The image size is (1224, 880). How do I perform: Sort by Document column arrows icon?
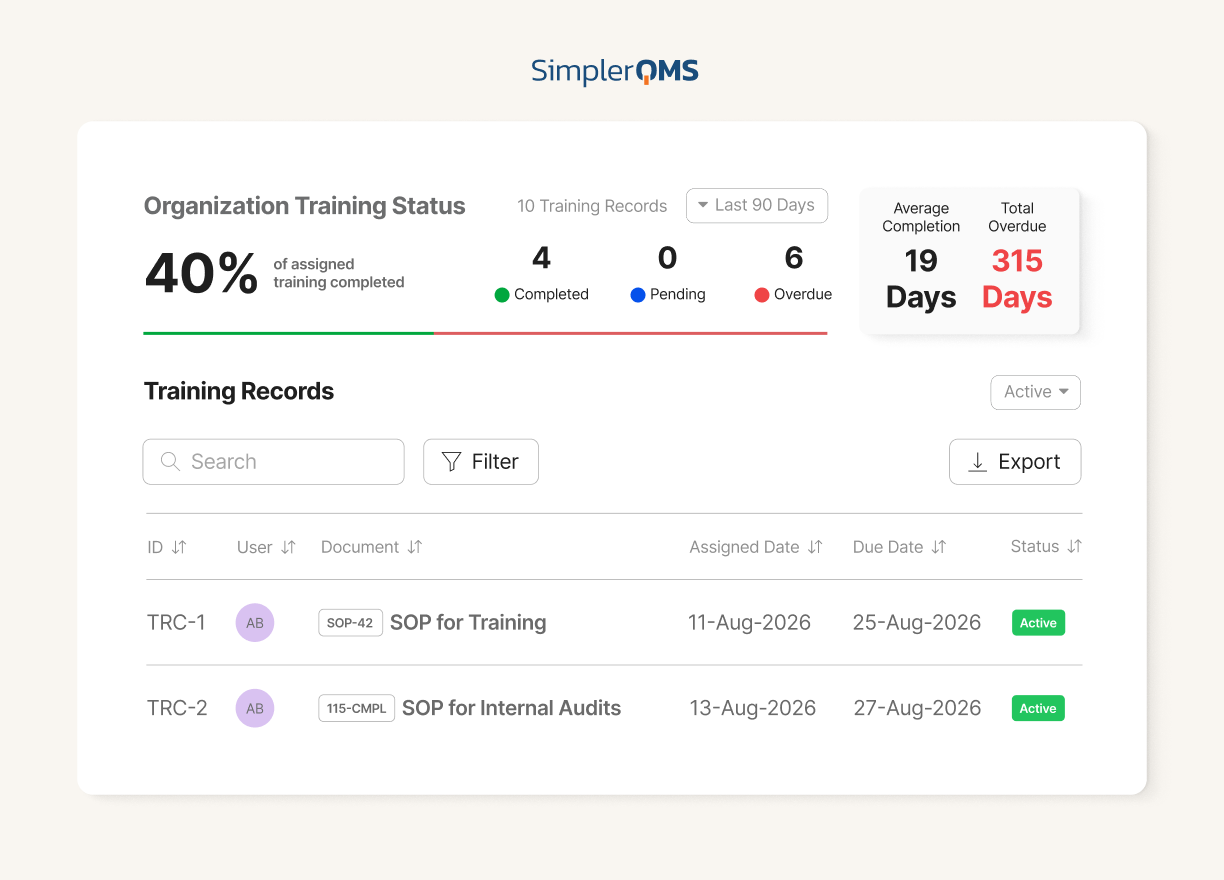[x=415, y=547]
